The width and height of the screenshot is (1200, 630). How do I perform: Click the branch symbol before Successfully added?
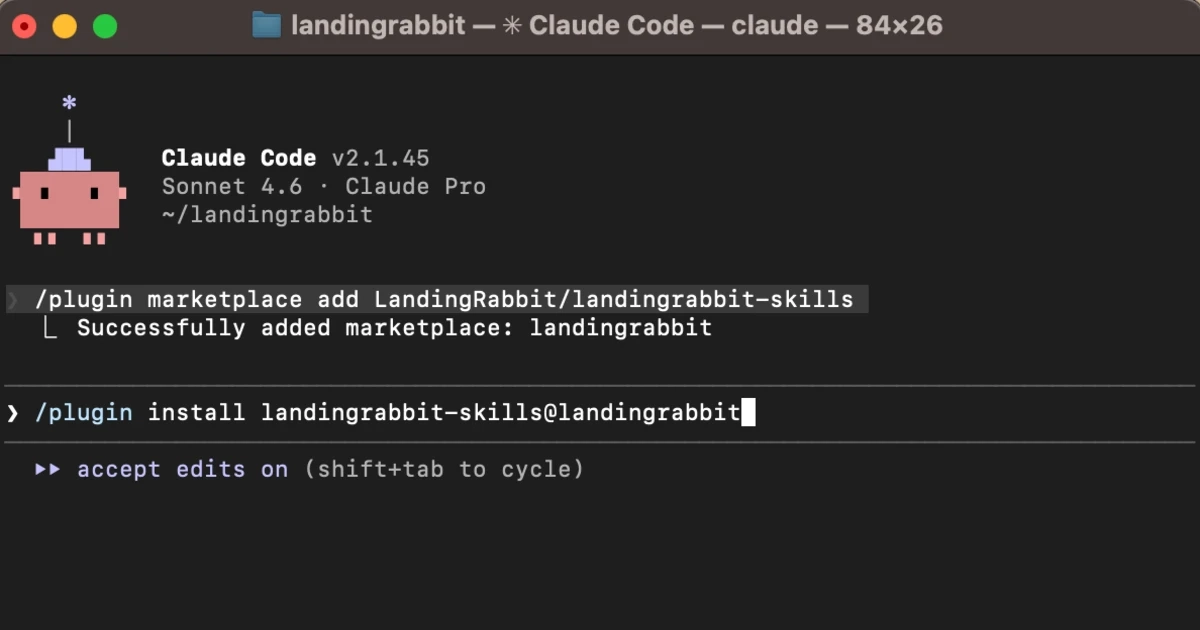click(50, 328)
